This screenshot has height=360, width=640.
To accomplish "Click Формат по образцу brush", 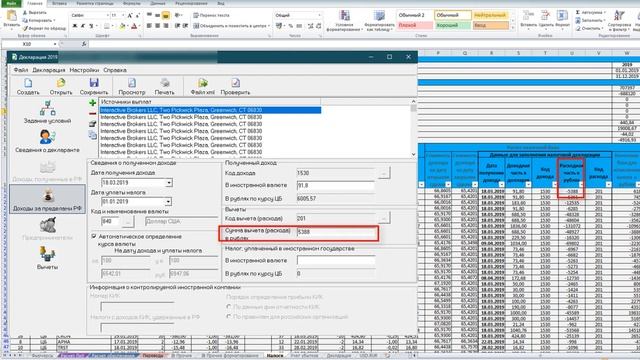I will (44, 29).
